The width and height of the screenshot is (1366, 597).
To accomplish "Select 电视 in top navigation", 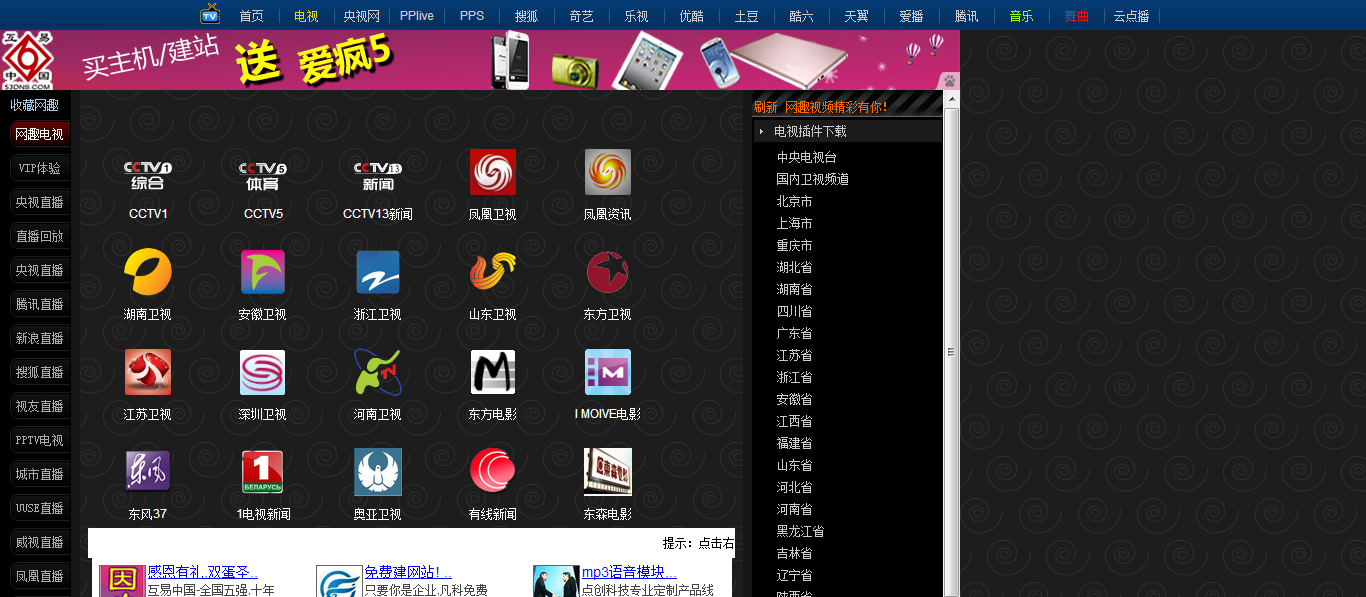I will pyautogui.click(x=306, y=16).
